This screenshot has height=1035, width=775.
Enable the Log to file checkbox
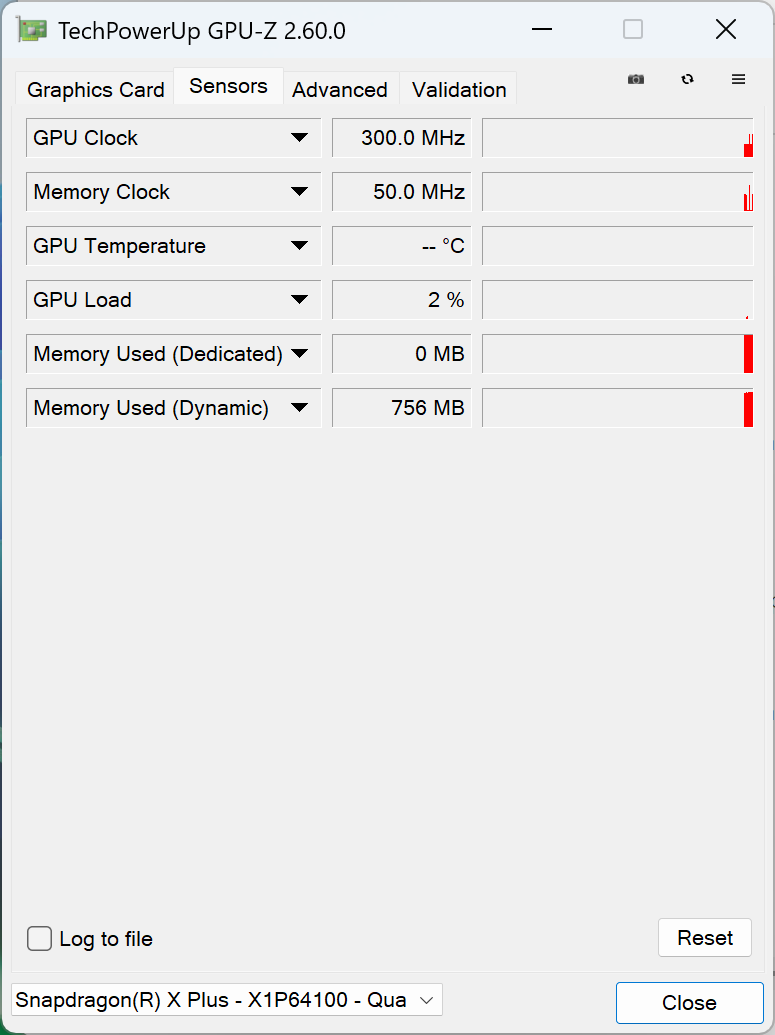tap(40, 939)
